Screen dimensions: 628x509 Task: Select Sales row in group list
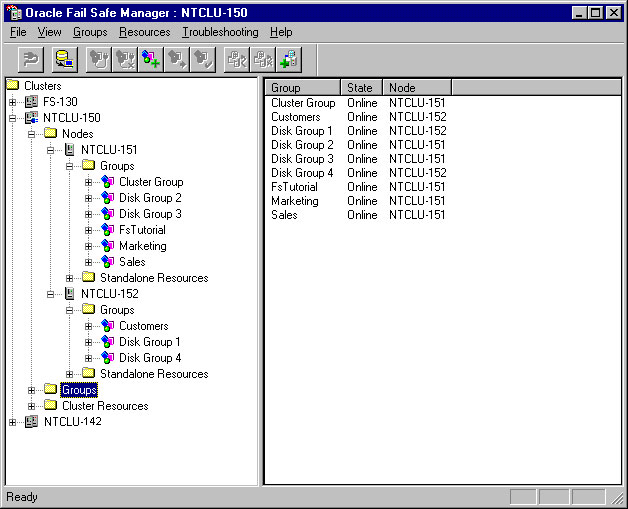tap(284, 215)
